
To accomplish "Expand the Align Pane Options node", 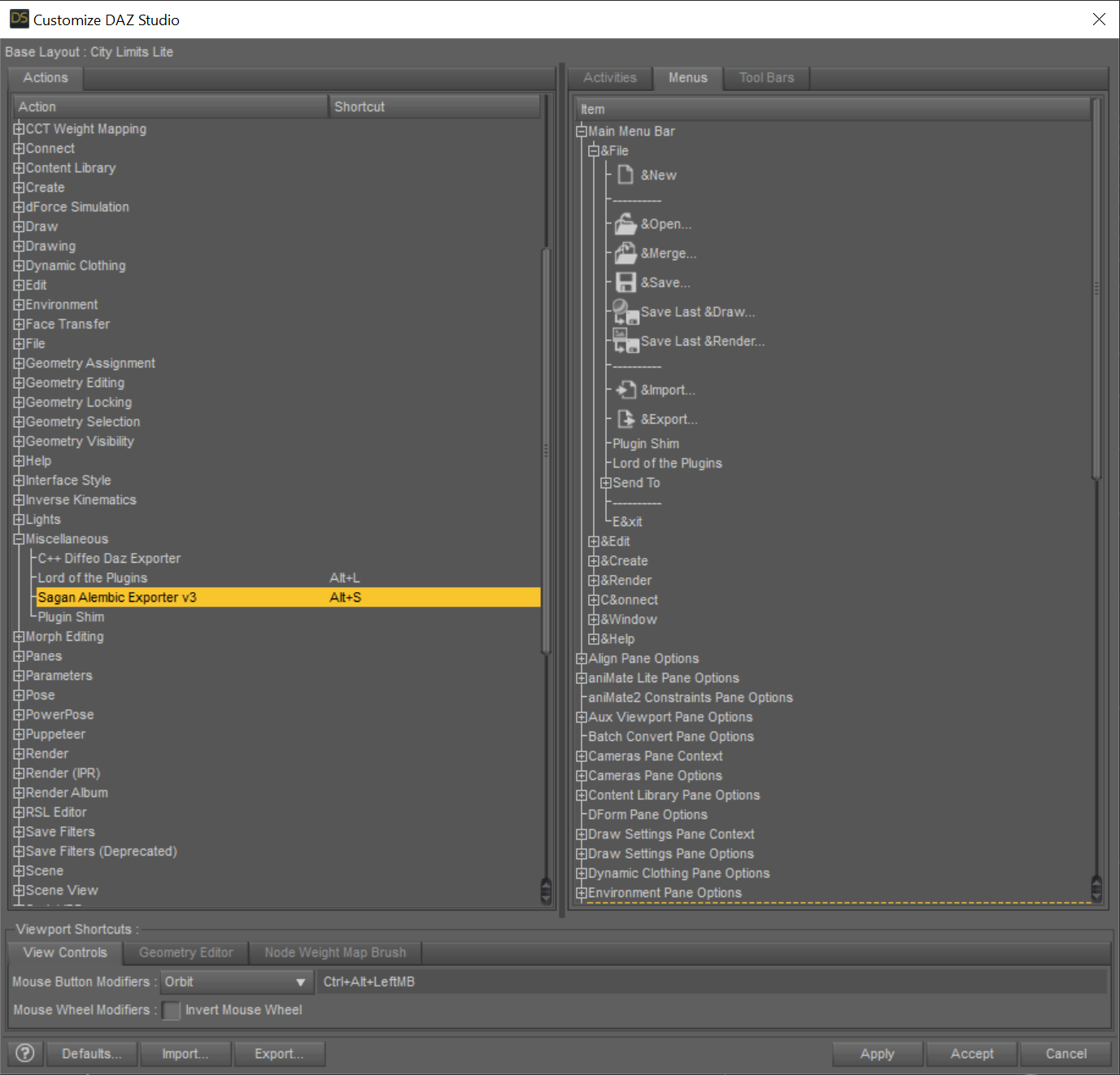I will pos(582,658).
